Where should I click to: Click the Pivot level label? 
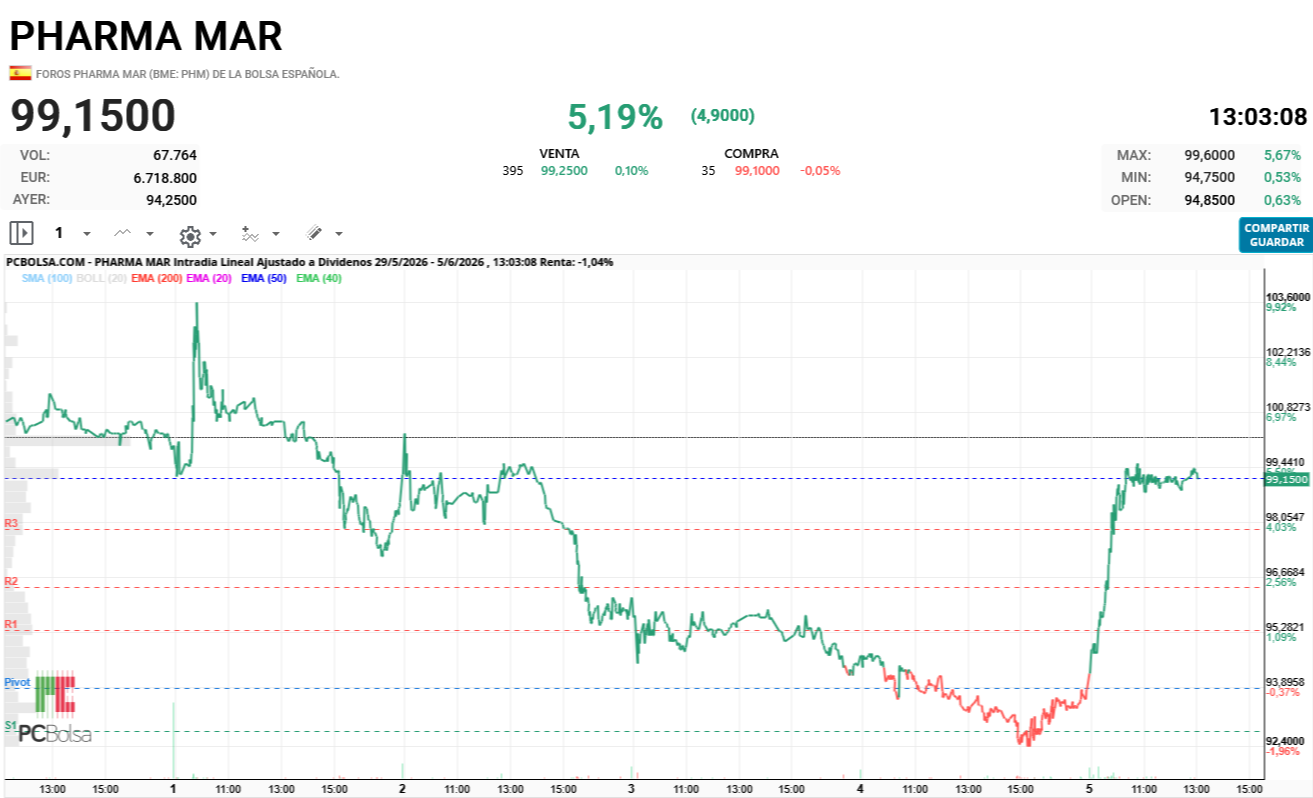17,682
